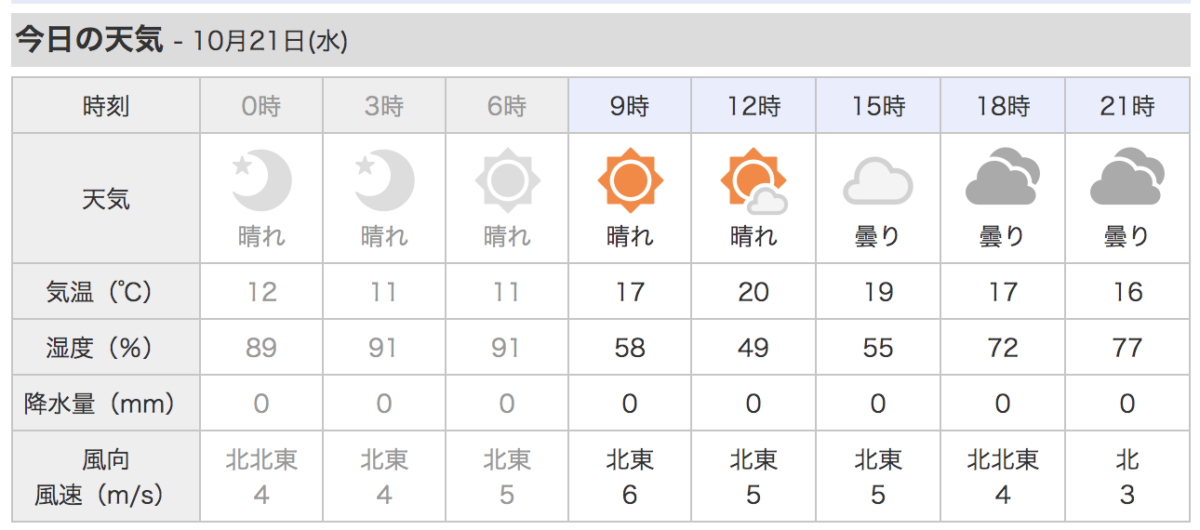
Task: Click the 今日の天気 heading
Action: pos(87,40)
